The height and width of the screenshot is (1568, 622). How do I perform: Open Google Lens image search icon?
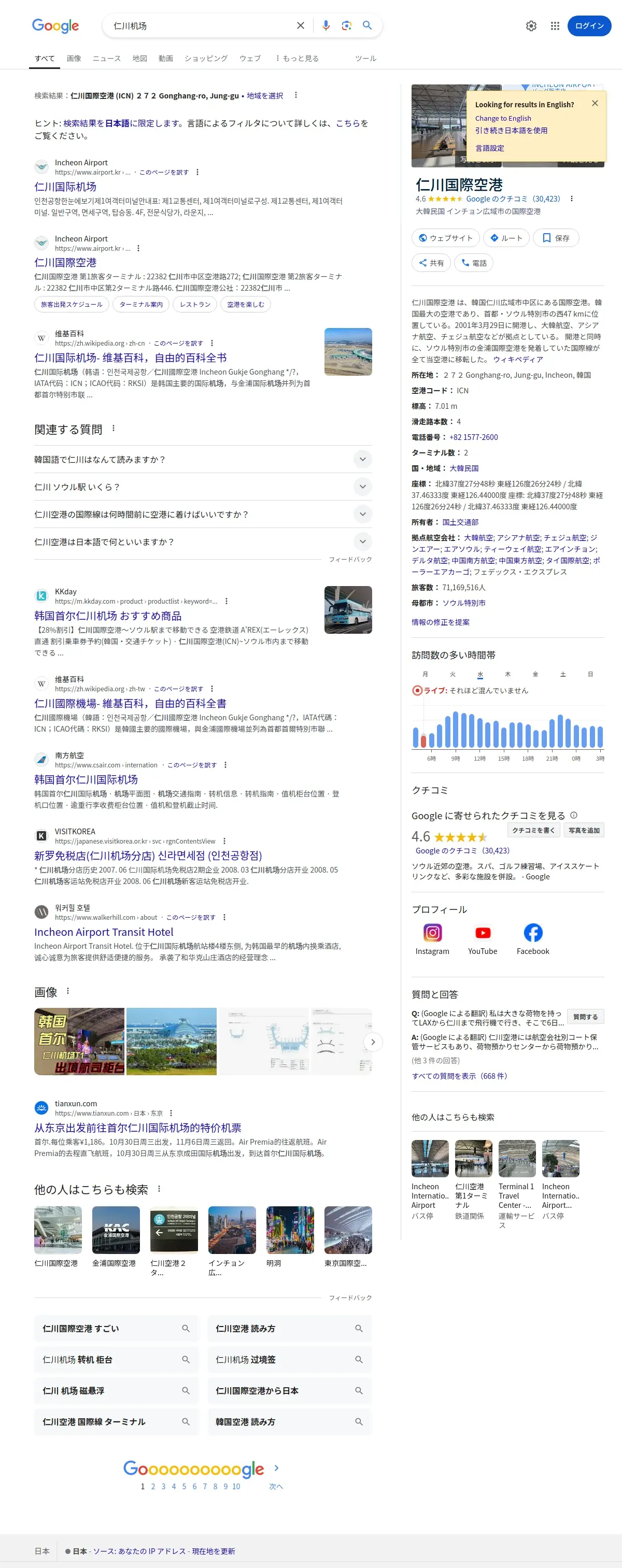(x=346, y=25)
